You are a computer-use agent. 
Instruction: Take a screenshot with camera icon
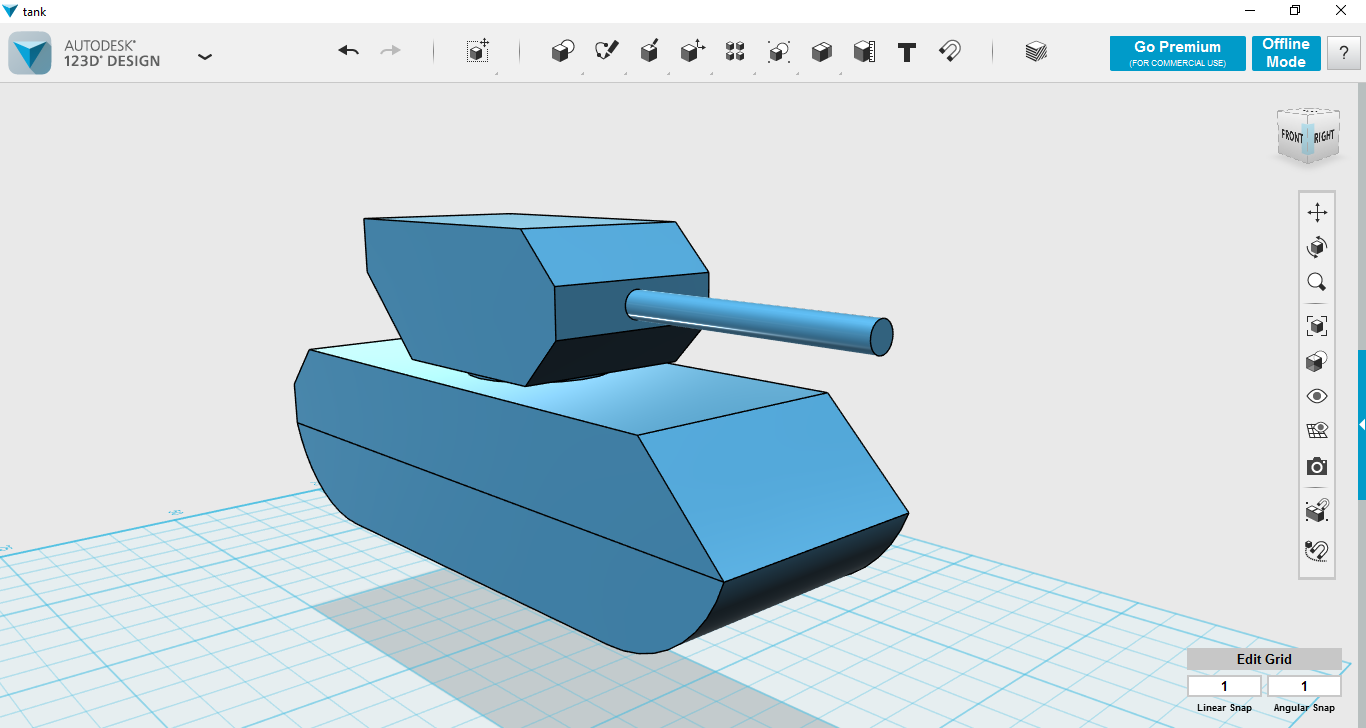click(x=1317, y=467)
